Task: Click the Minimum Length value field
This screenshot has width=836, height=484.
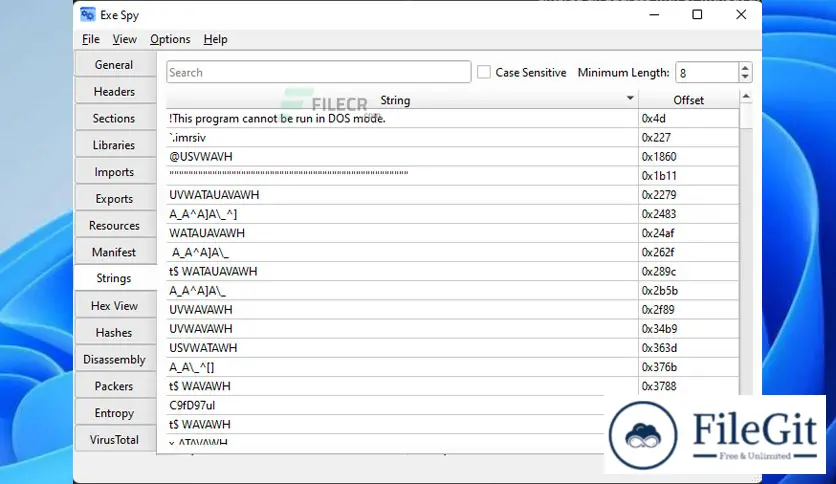Action: 707,72
